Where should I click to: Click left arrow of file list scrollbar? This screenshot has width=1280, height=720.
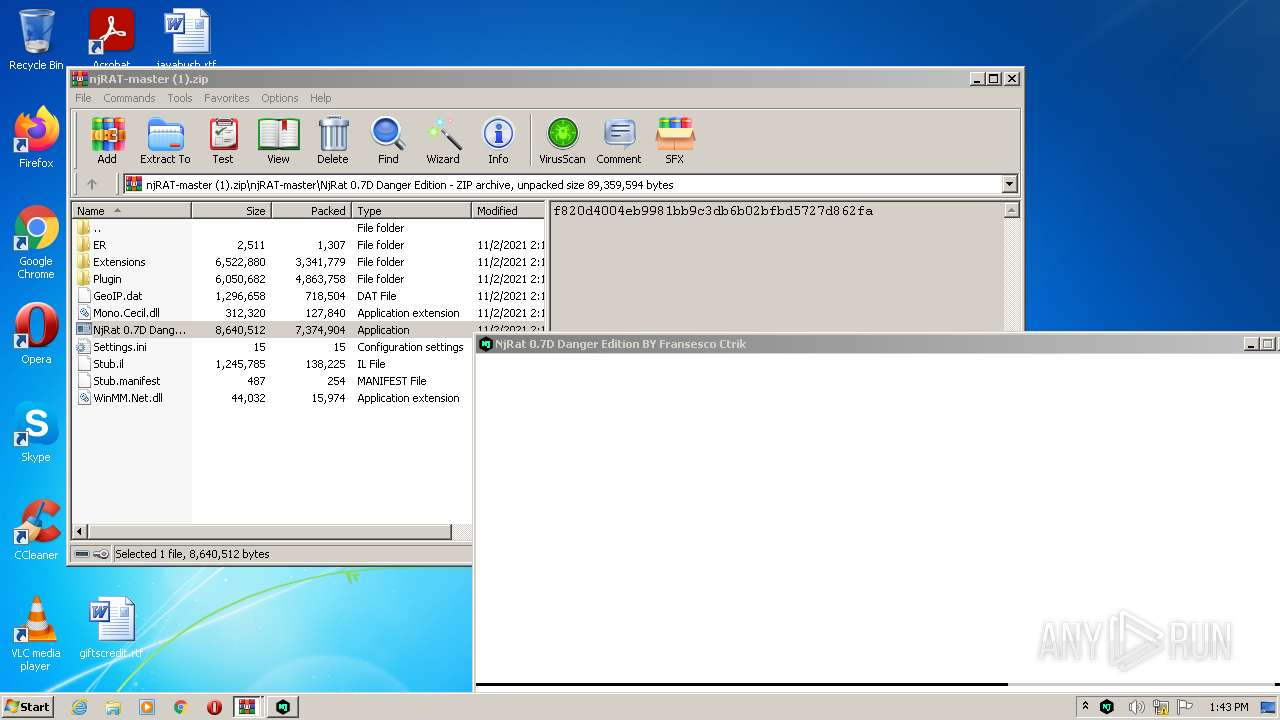[81, 532]
